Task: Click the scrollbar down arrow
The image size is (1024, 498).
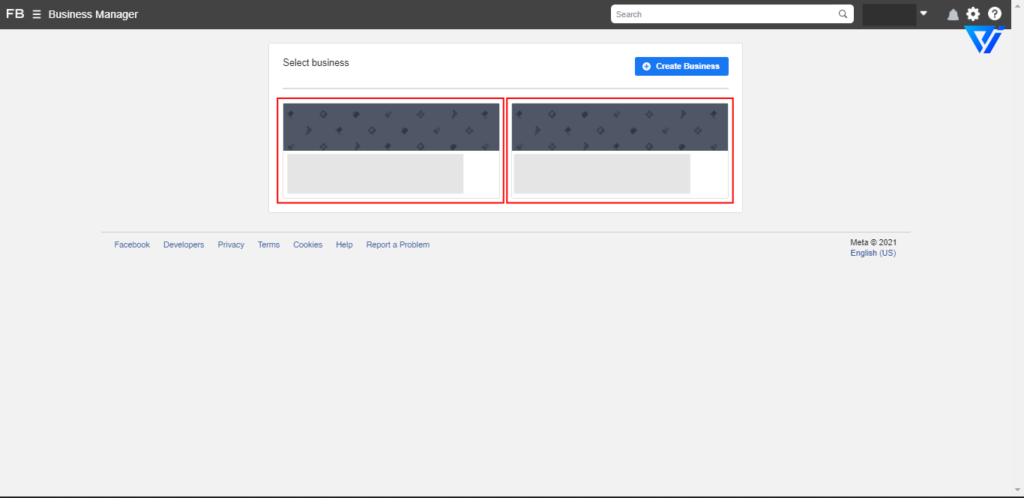Action: (1018, 490)
